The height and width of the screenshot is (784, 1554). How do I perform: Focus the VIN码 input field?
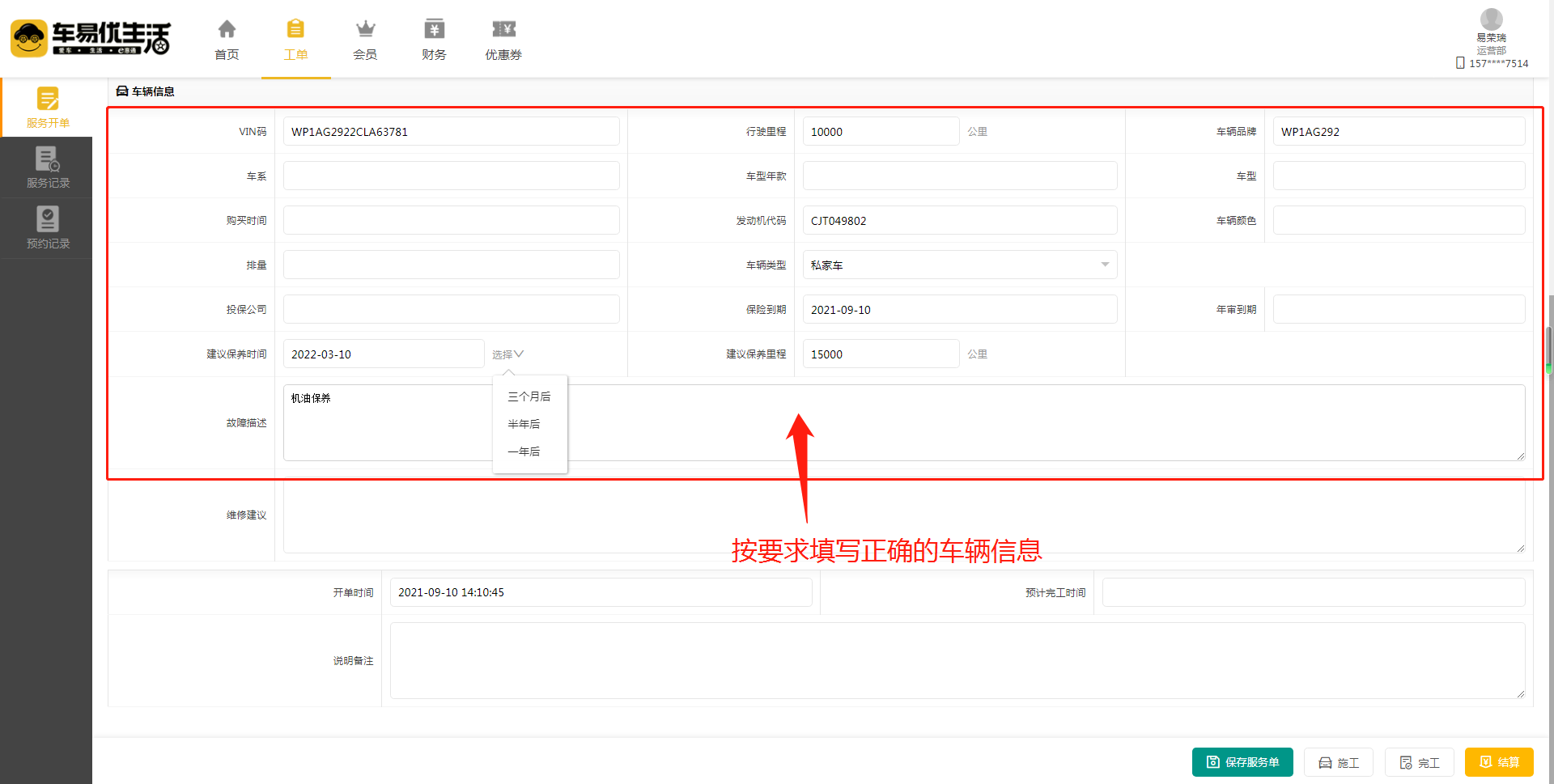pos(452,131)
